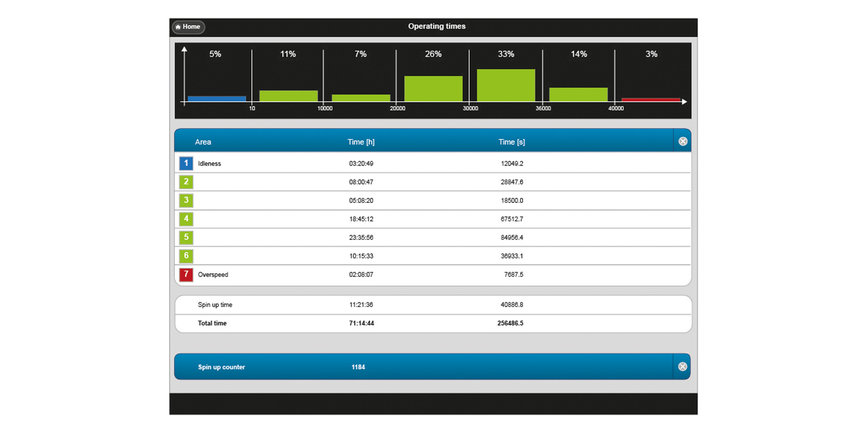Click the green 7% bar in chart
Image resolution: width=866 pixels, height=433 pixels.
(361, 98)
